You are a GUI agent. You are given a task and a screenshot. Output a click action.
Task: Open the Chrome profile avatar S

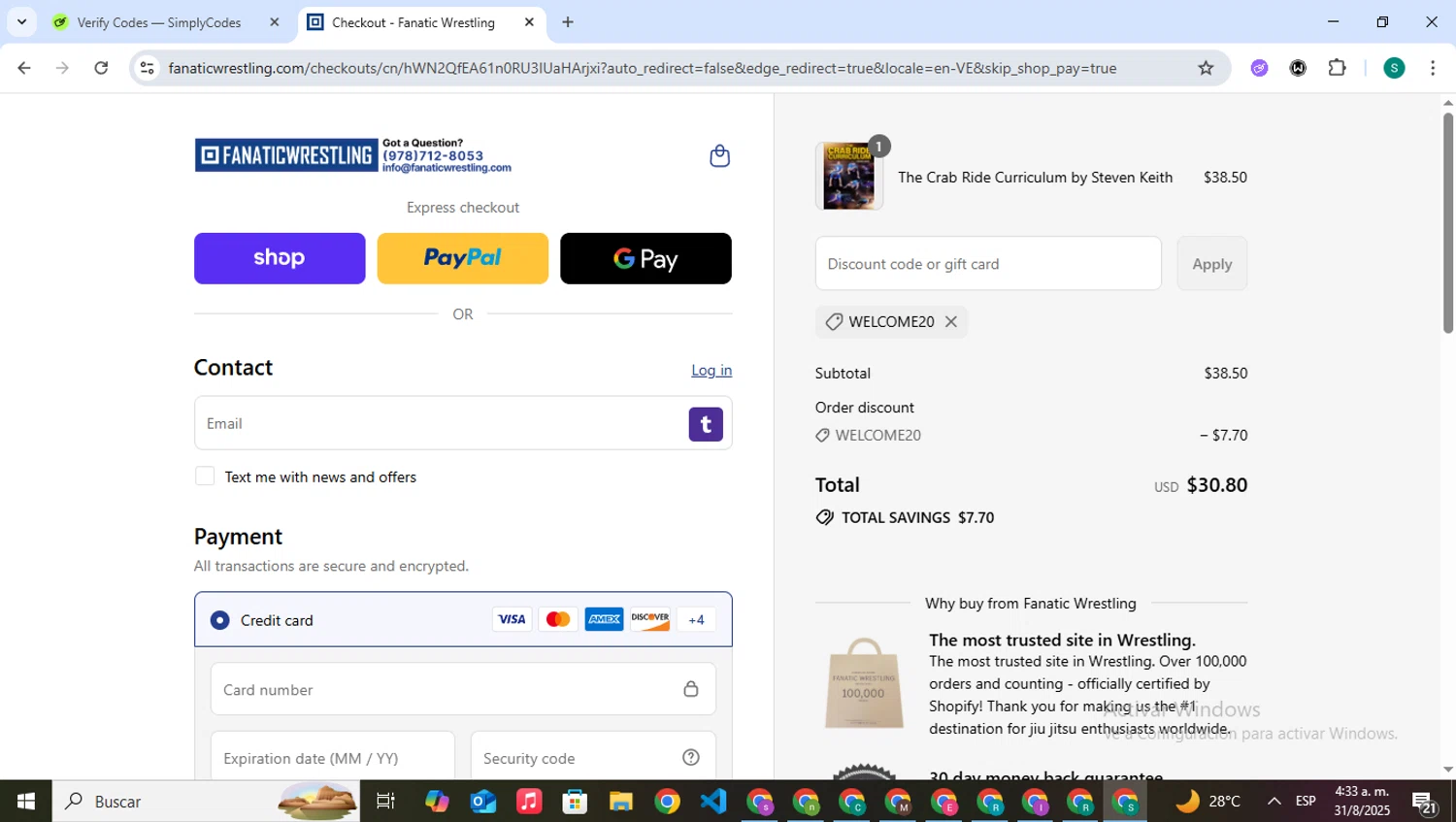point(1394,68)
